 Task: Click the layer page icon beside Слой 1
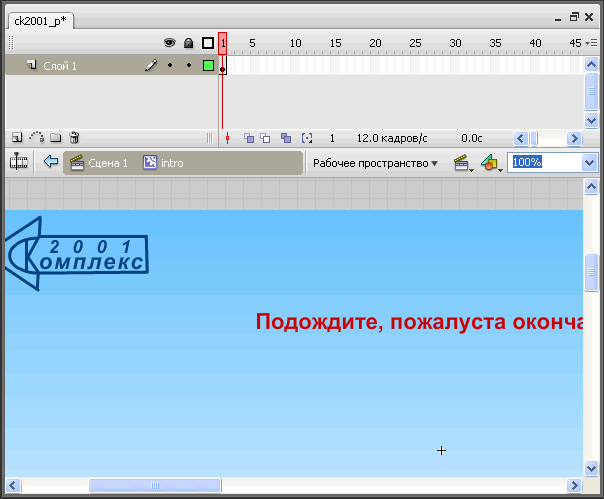(x=32, y=65)
